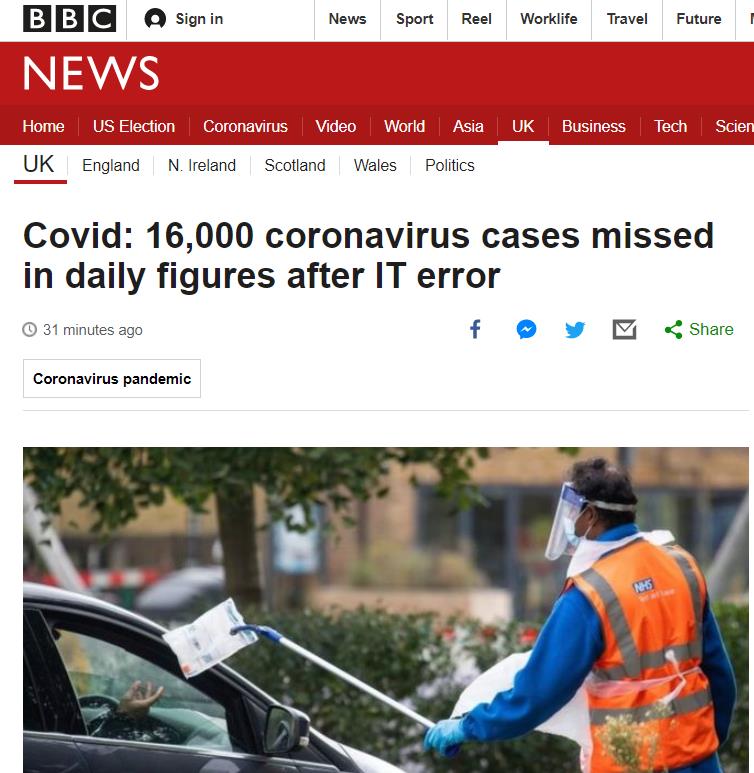Click the BBC logo

coord(70,19)
